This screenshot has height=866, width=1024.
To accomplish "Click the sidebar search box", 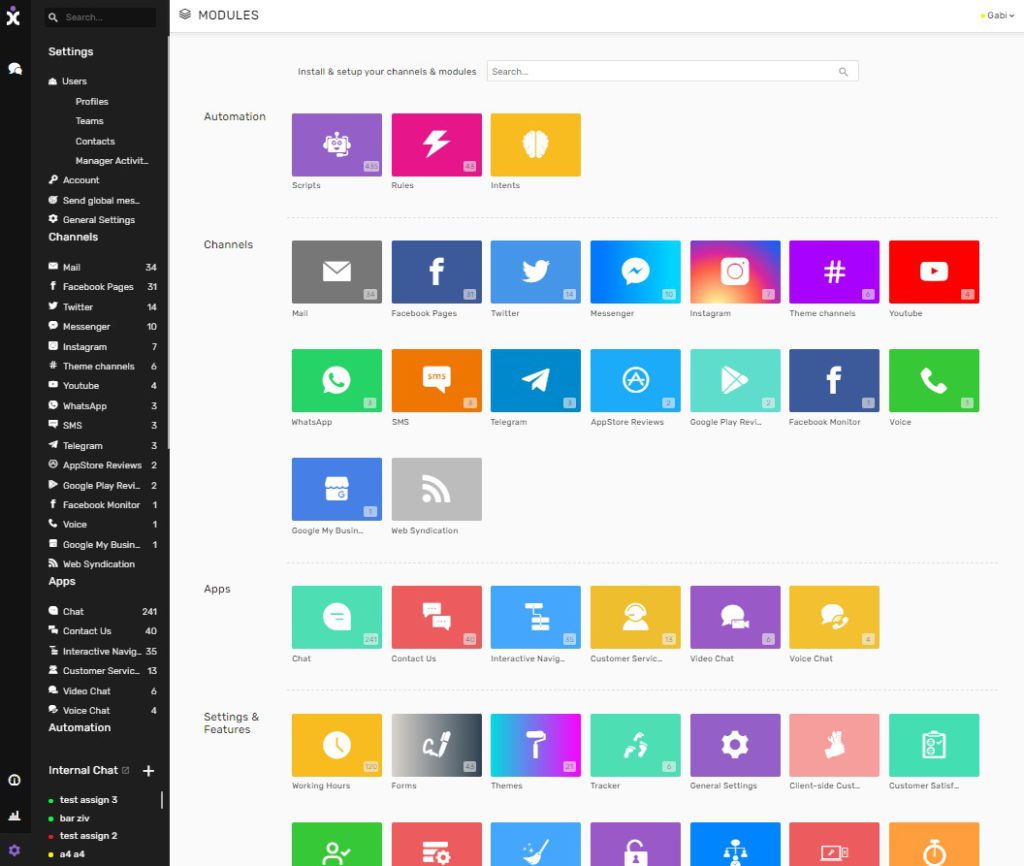I will coord(101,18).
